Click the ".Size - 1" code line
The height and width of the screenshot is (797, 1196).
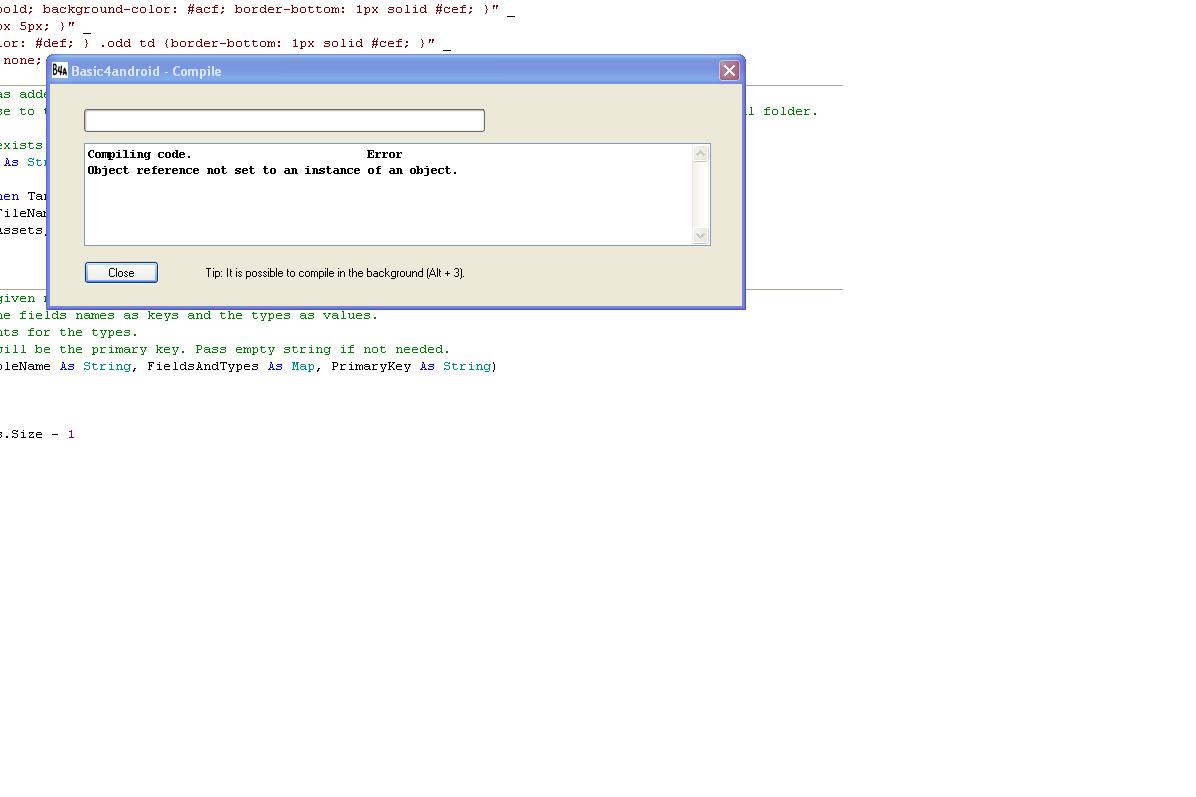pos(37,435)
